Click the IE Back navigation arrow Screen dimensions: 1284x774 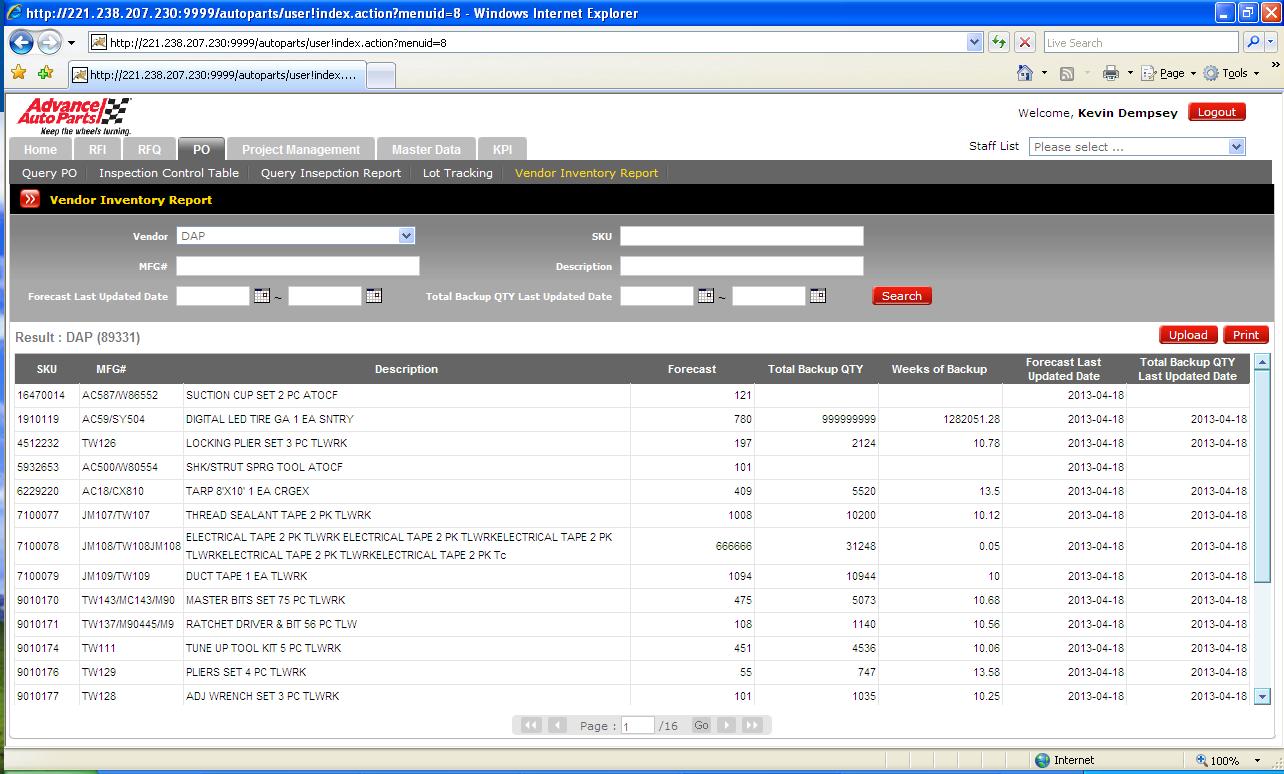(22, 43)
